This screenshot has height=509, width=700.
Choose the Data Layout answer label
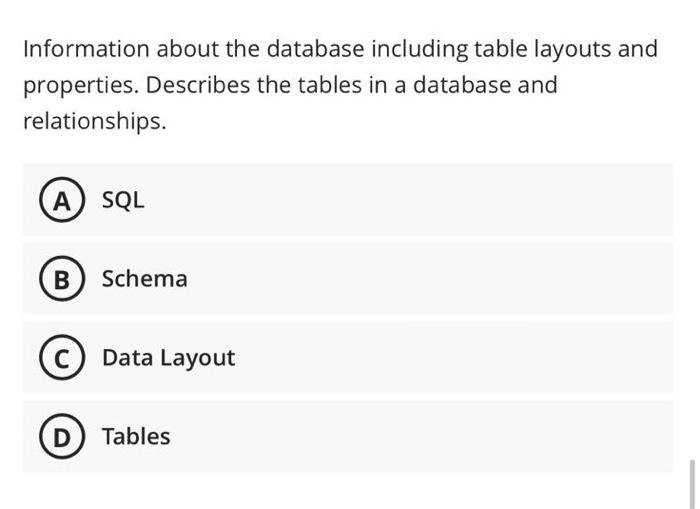pyautogui.click(x=169, y=358)
